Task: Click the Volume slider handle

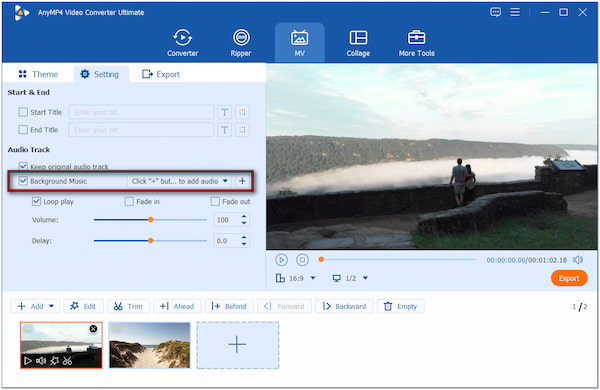Action: click(x=151, y=220)
